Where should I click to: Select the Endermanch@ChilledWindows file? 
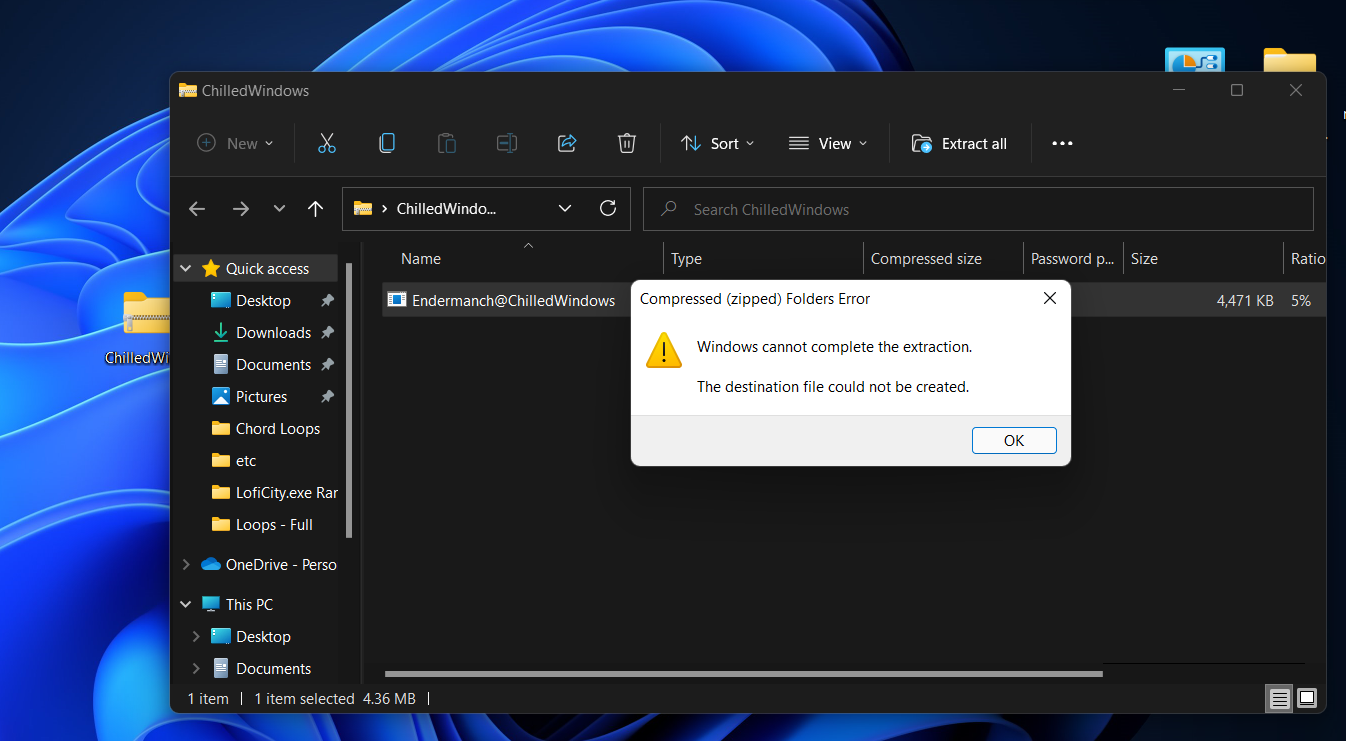coord(513,301)
